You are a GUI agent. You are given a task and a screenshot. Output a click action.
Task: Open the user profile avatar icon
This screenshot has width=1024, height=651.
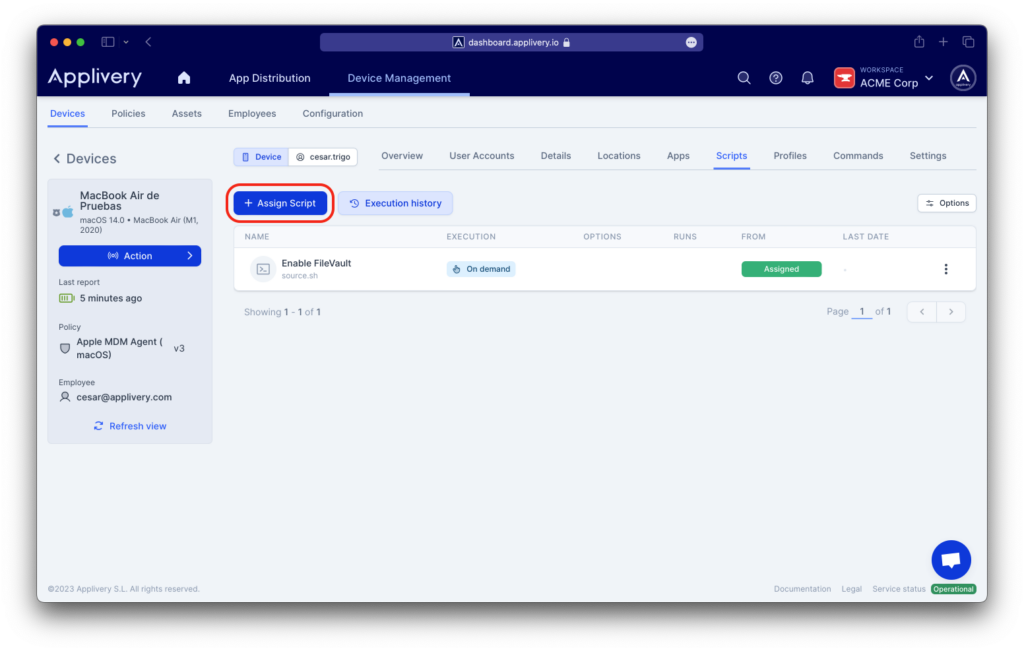click(963, 78)
